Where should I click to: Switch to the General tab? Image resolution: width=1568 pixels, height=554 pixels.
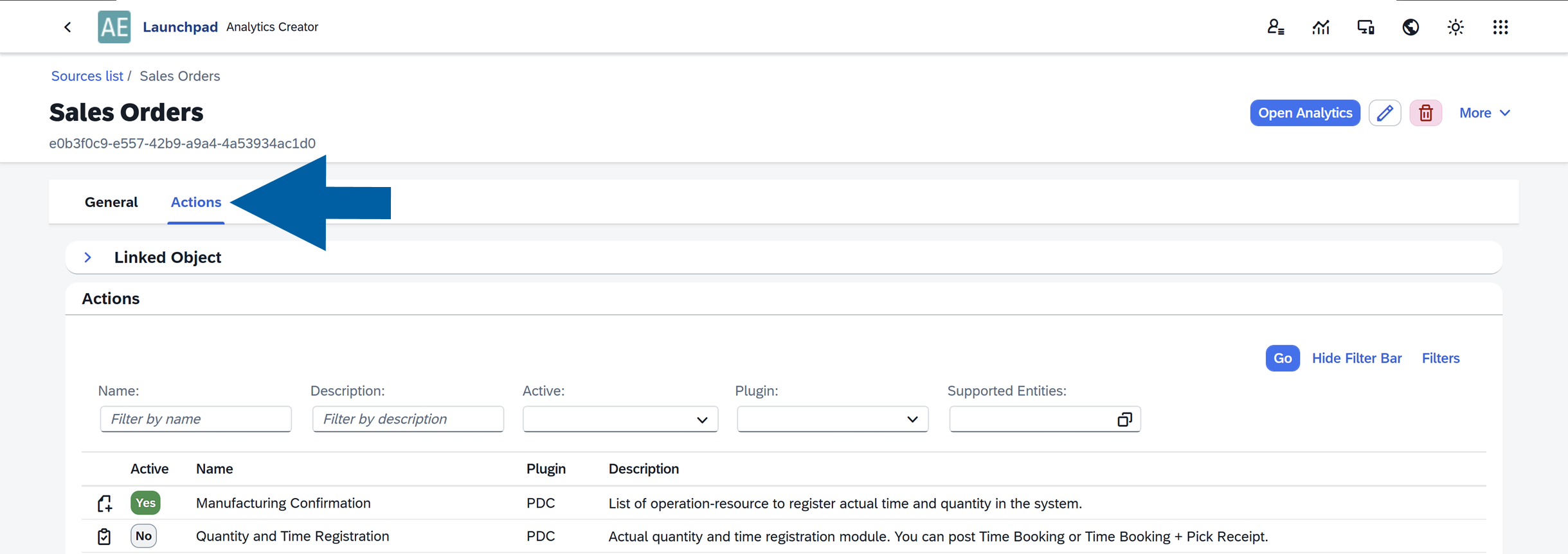[x=111, y=202]
